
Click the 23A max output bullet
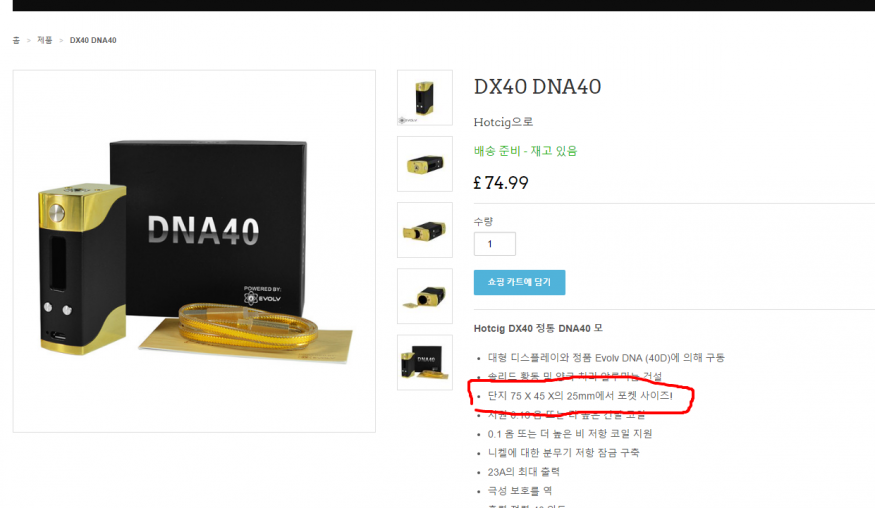tap(523, 472)
